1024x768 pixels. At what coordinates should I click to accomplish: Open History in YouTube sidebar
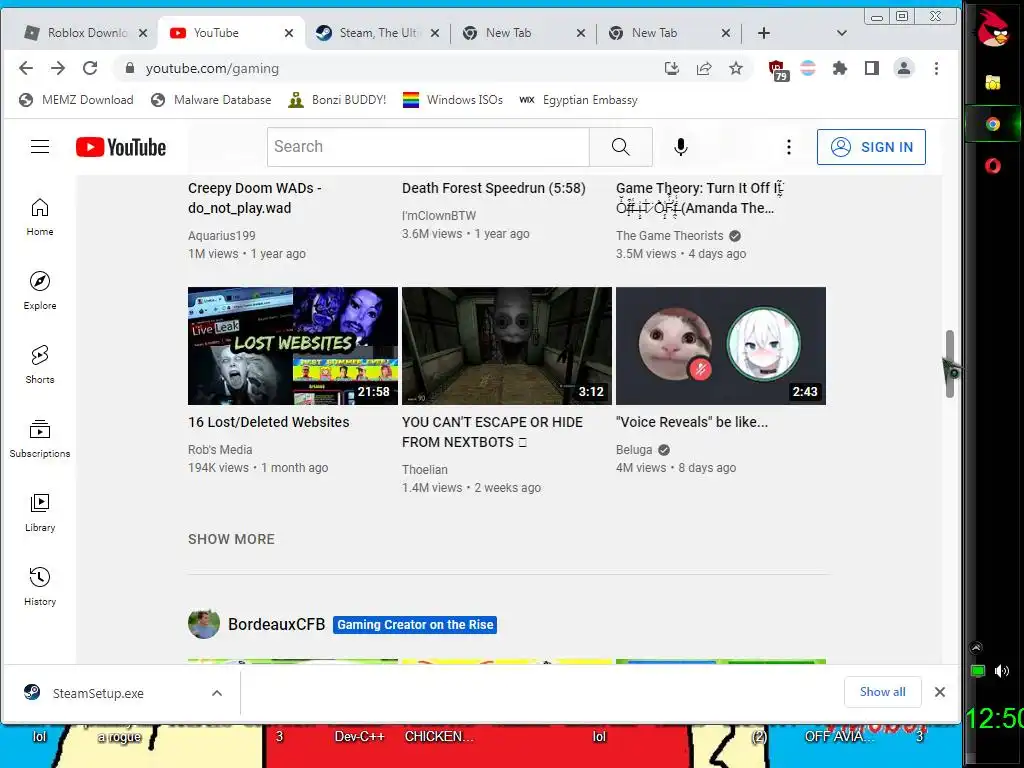point(40,586)
